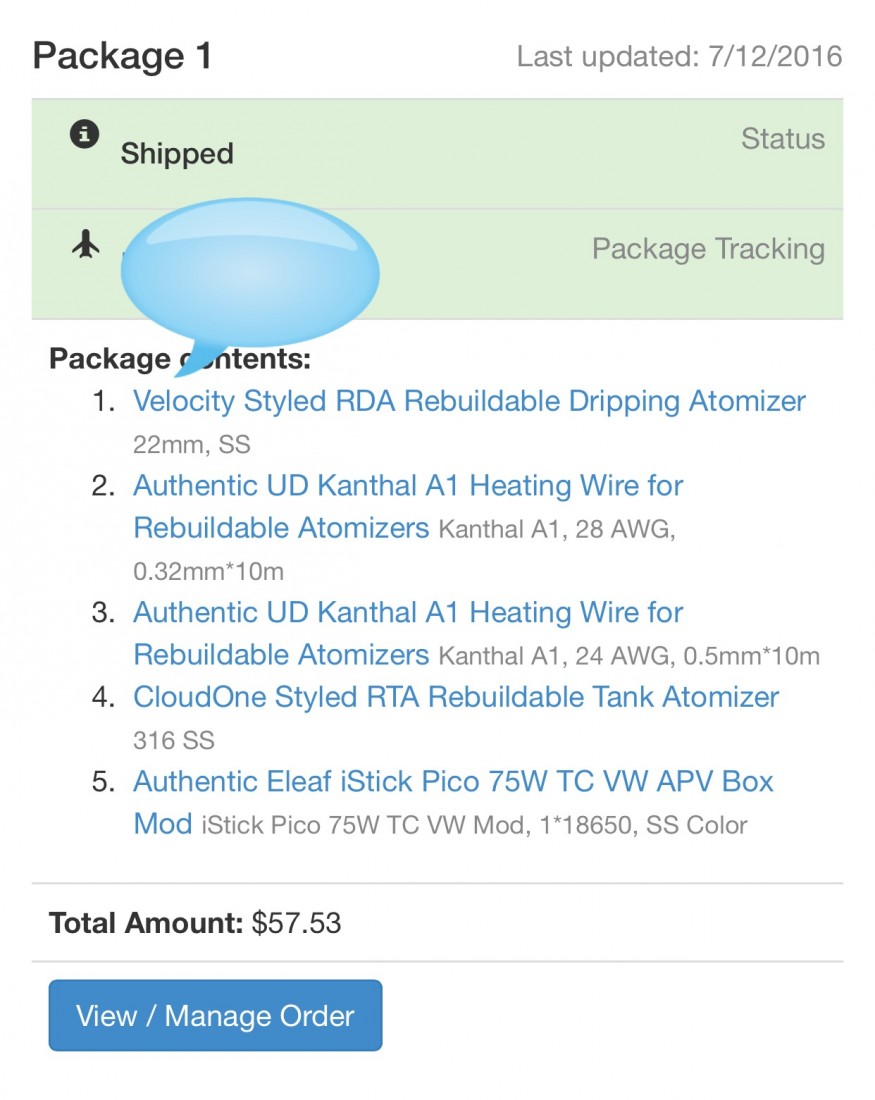Image resolution: width=875 pixels, height=1100 pixels.
Task: Open item 2 Kanthal A1 Heating Wire link
Action: [408, 486]
